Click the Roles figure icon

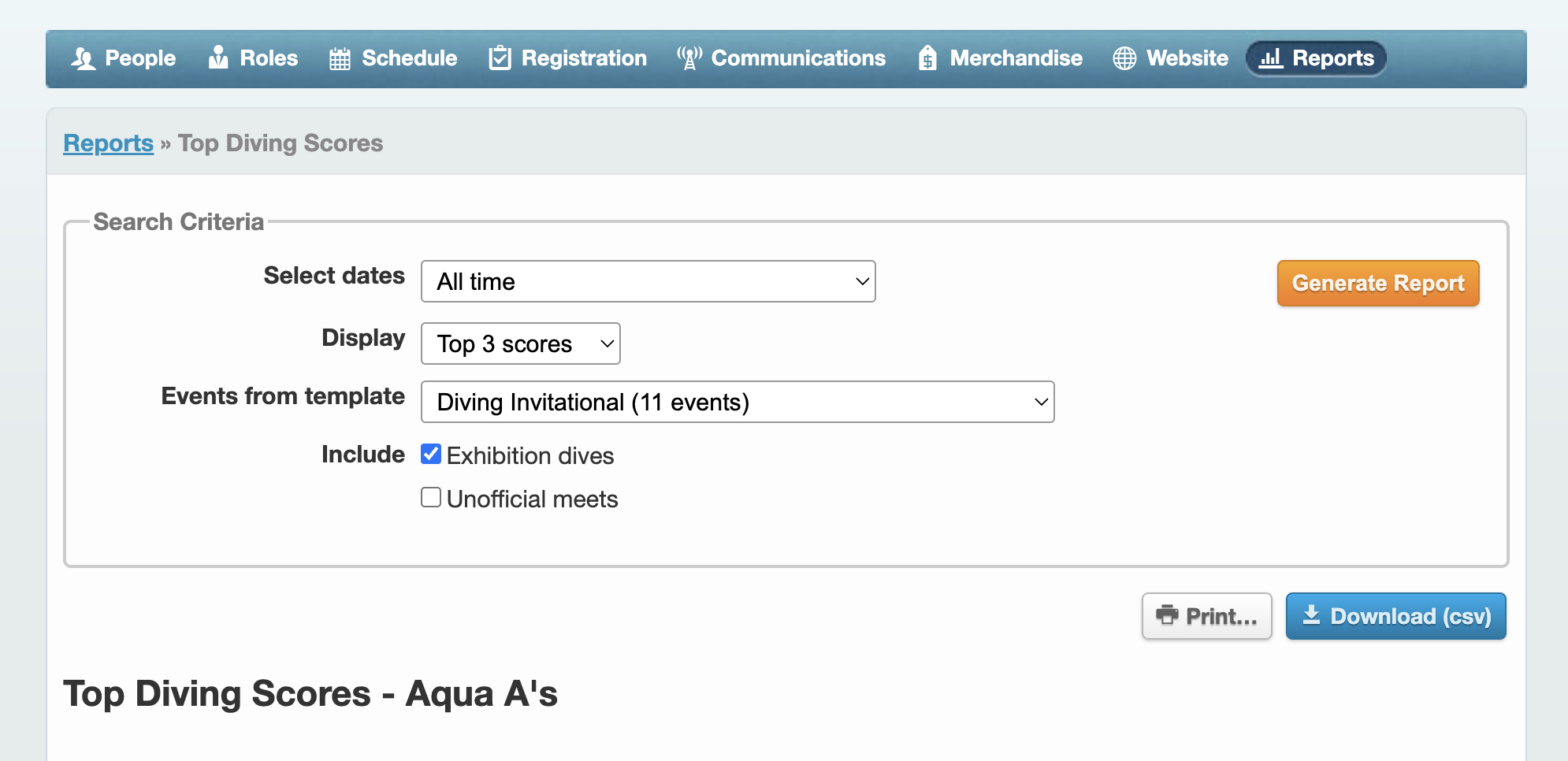coord(218,58)
